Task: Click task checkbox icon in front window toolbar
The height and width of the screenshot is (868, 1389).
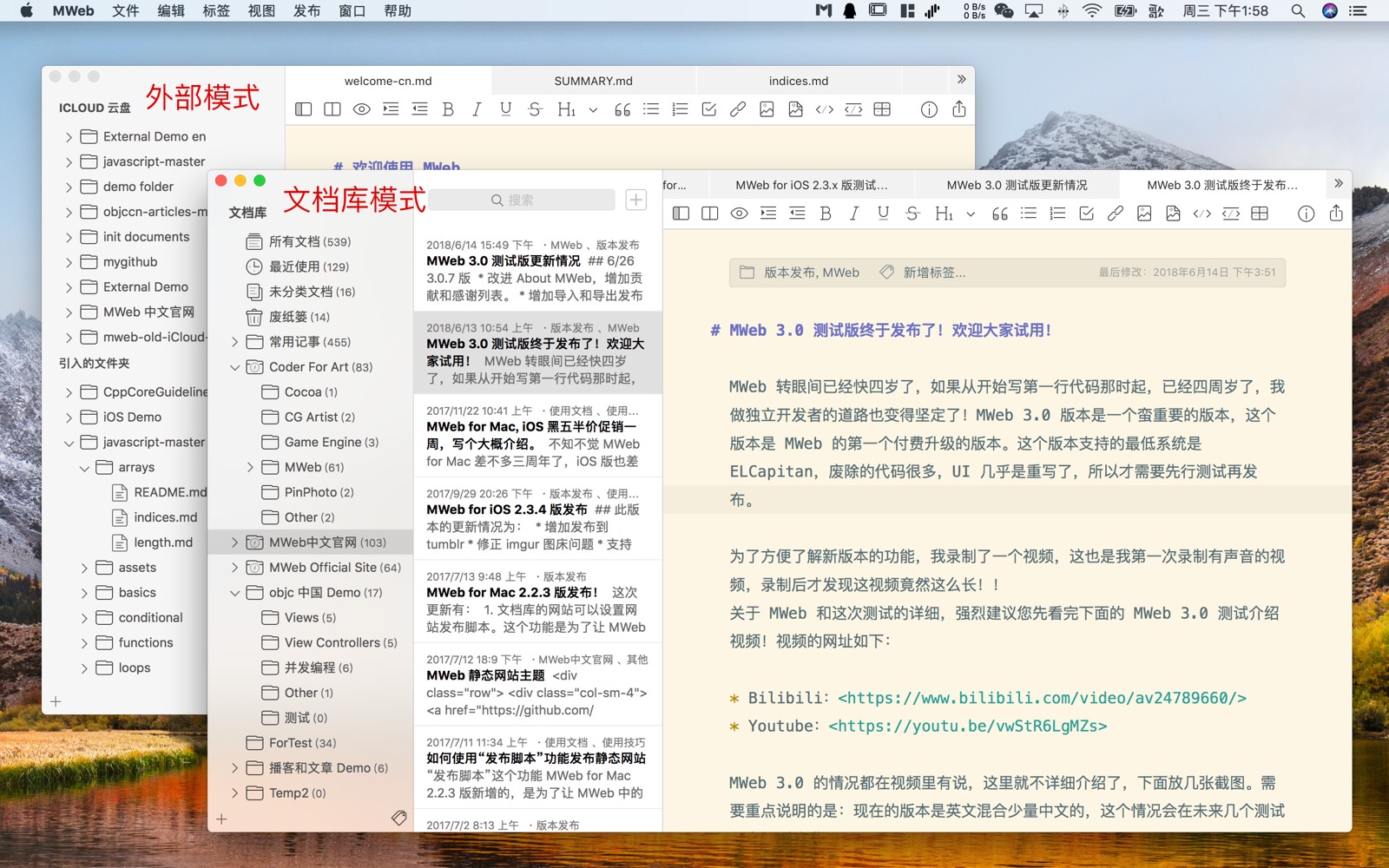Action: click(x=1086, y=214)
